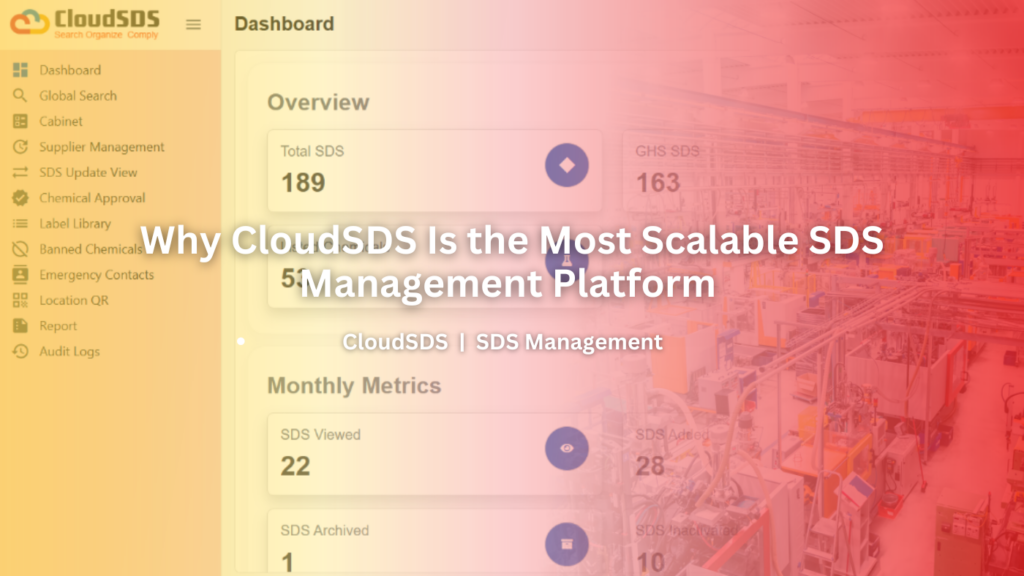The width and height of the screenshot is (1024, 576).
Task: Click the Banned Chemicals icon
Action: click(x=20, y=249)
